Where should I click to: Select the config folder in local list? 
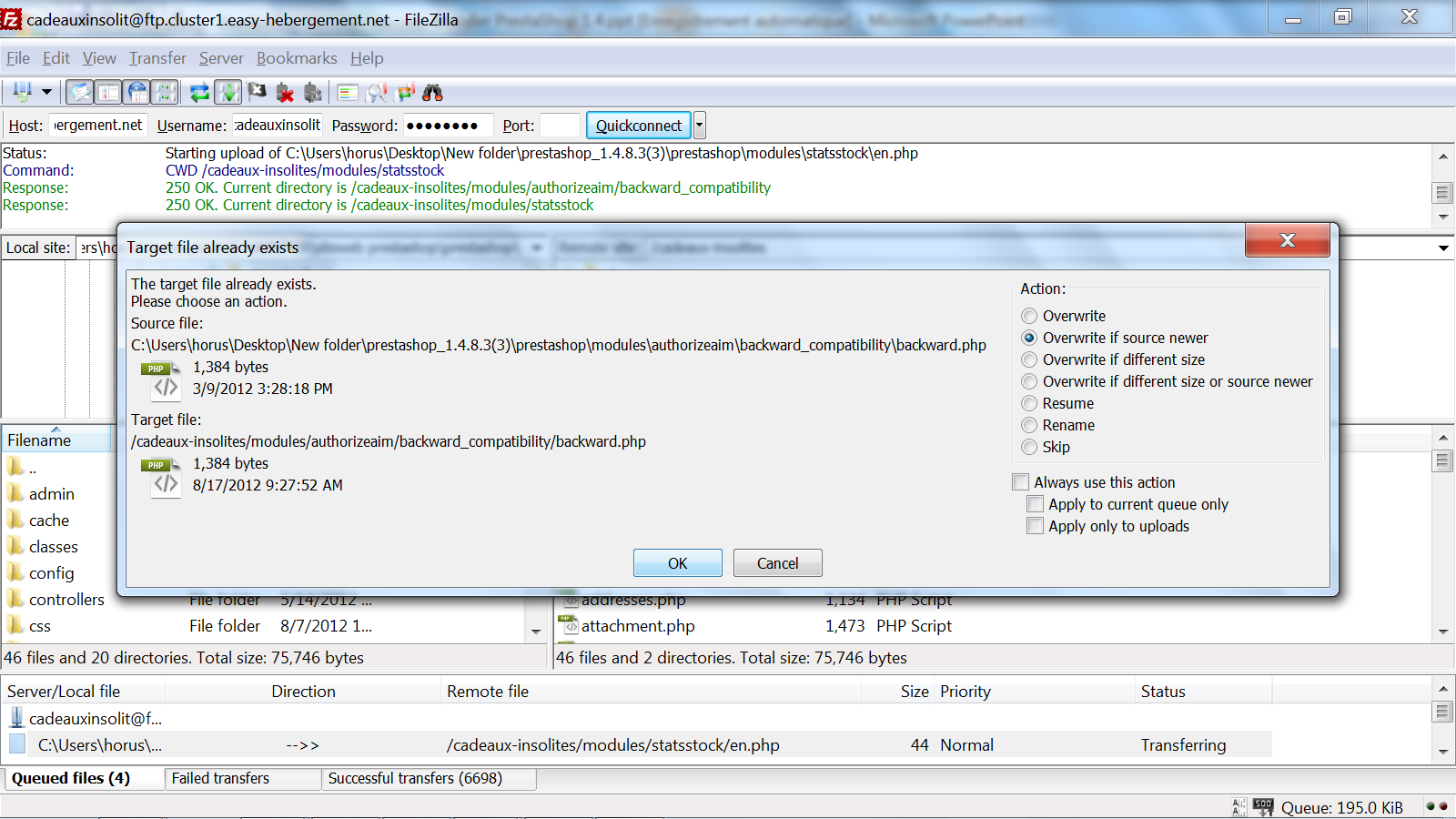[51, 573]
